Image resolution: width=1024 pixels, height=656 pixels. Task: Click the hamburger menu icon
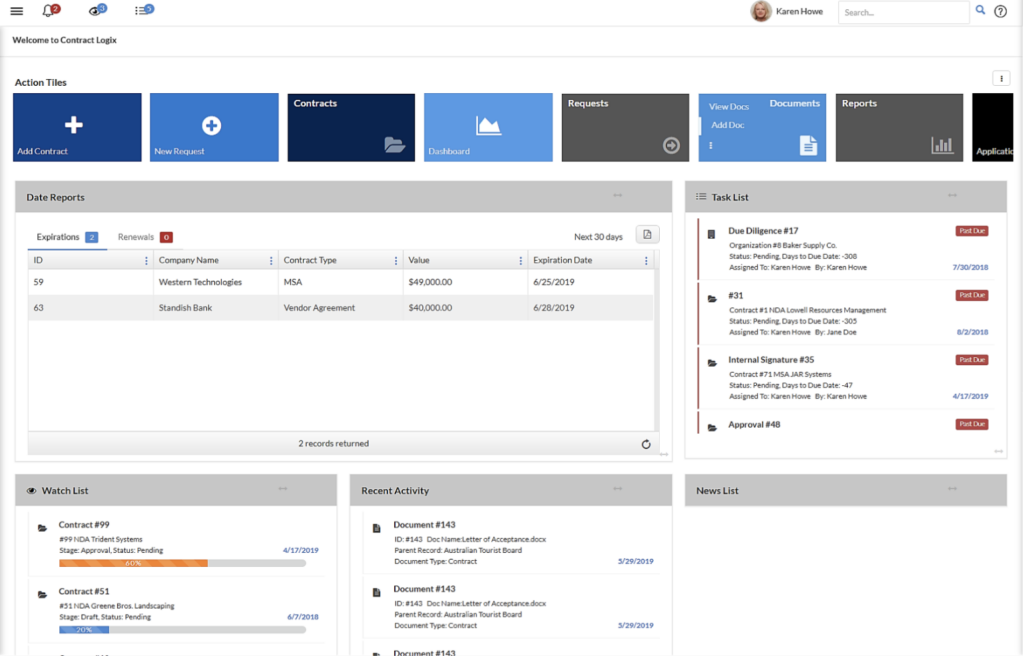coord(15,10)
